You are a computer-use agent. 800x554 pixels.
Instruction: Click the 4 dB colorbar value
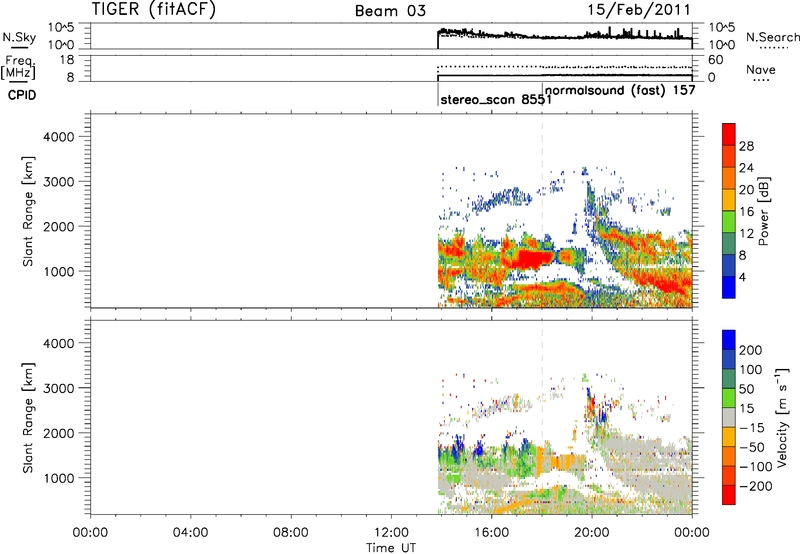(742, 277)
